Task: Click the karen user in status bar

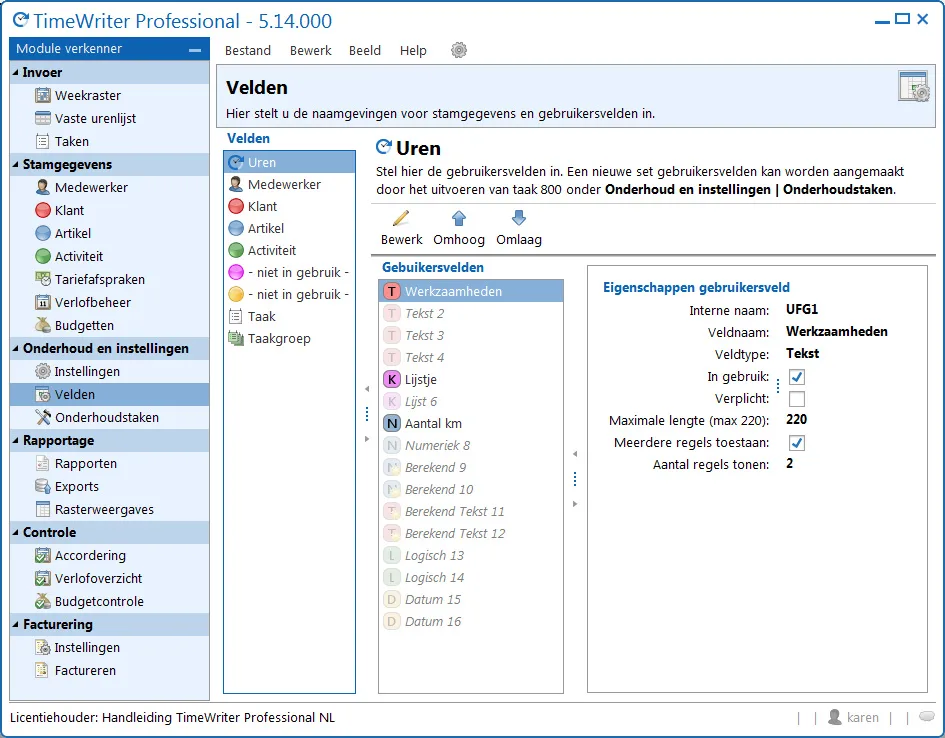Action: 853,717
